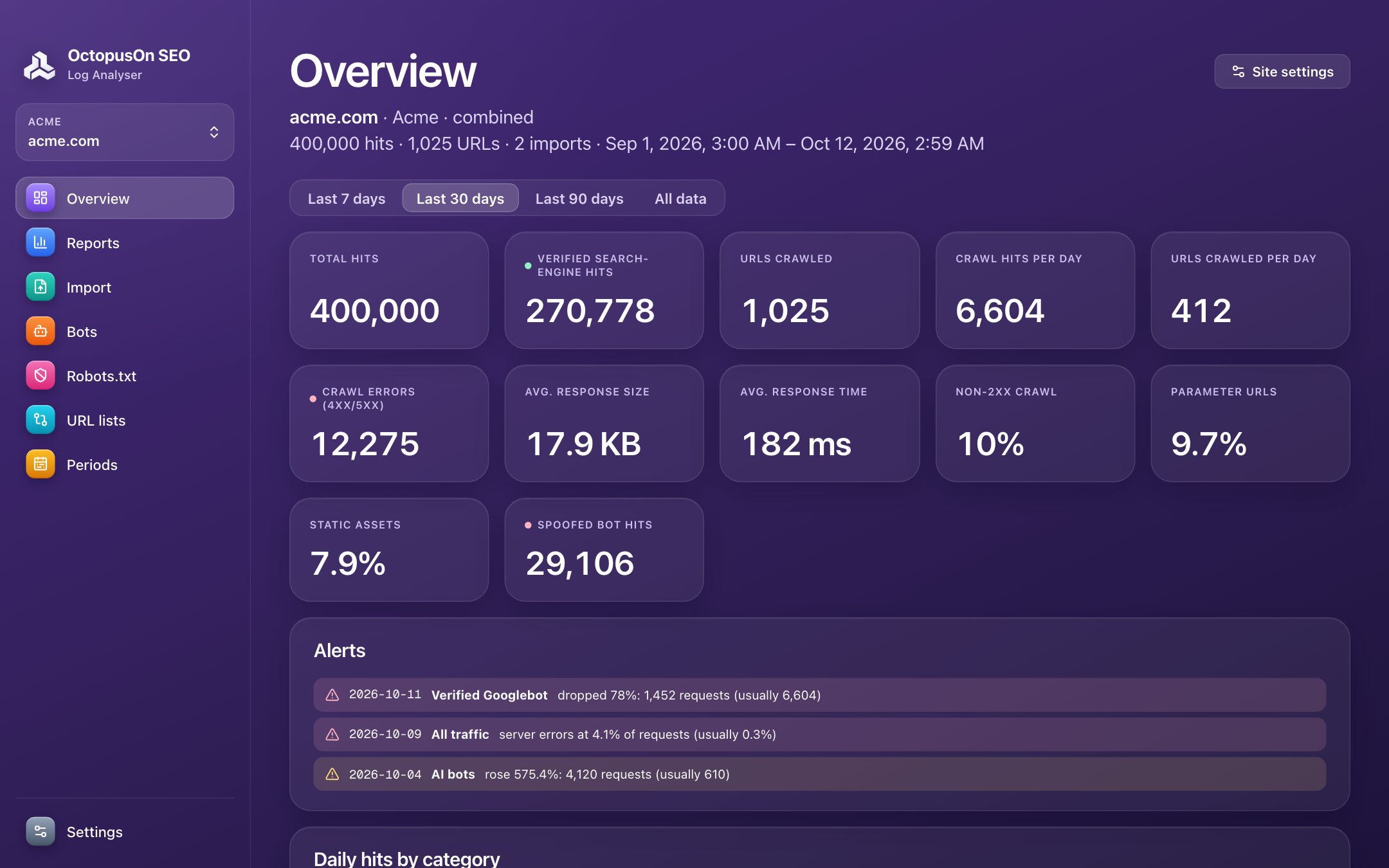1389x868 pixels.
Task: Click the warning triangle on AI bots alert
Action: pos(332,774)
